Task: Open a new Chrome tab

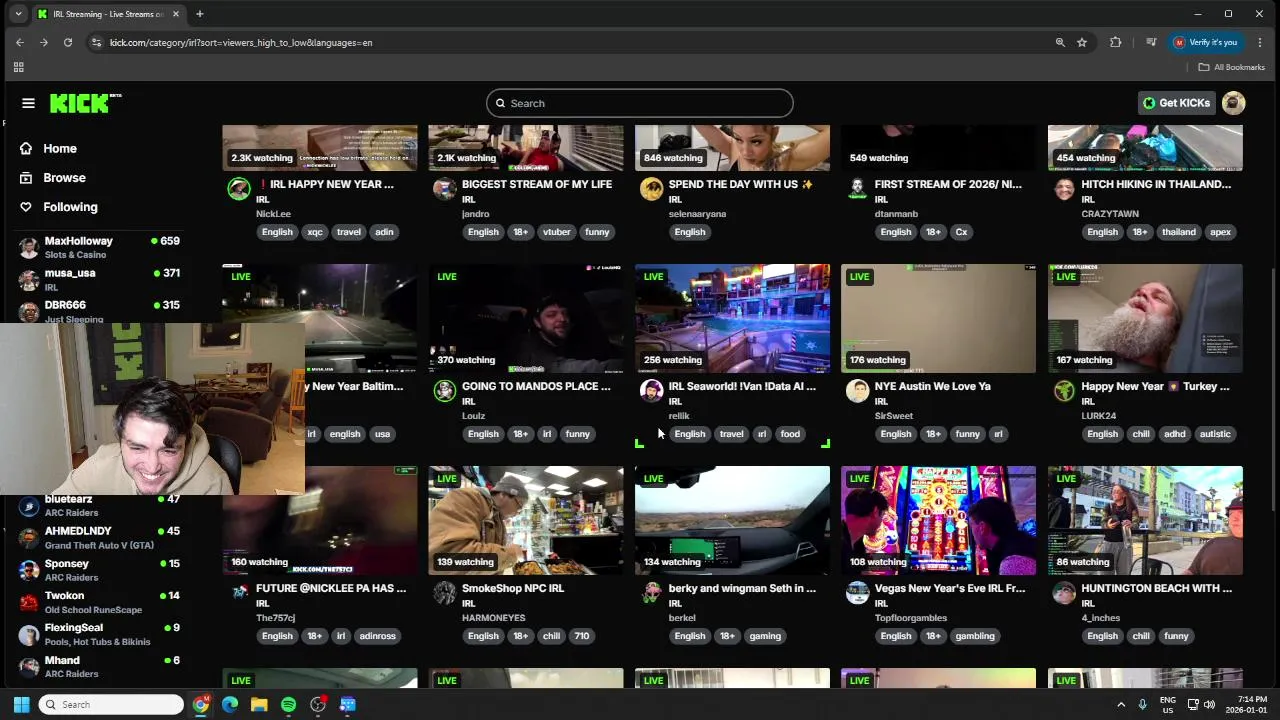Action: [200, 14]
